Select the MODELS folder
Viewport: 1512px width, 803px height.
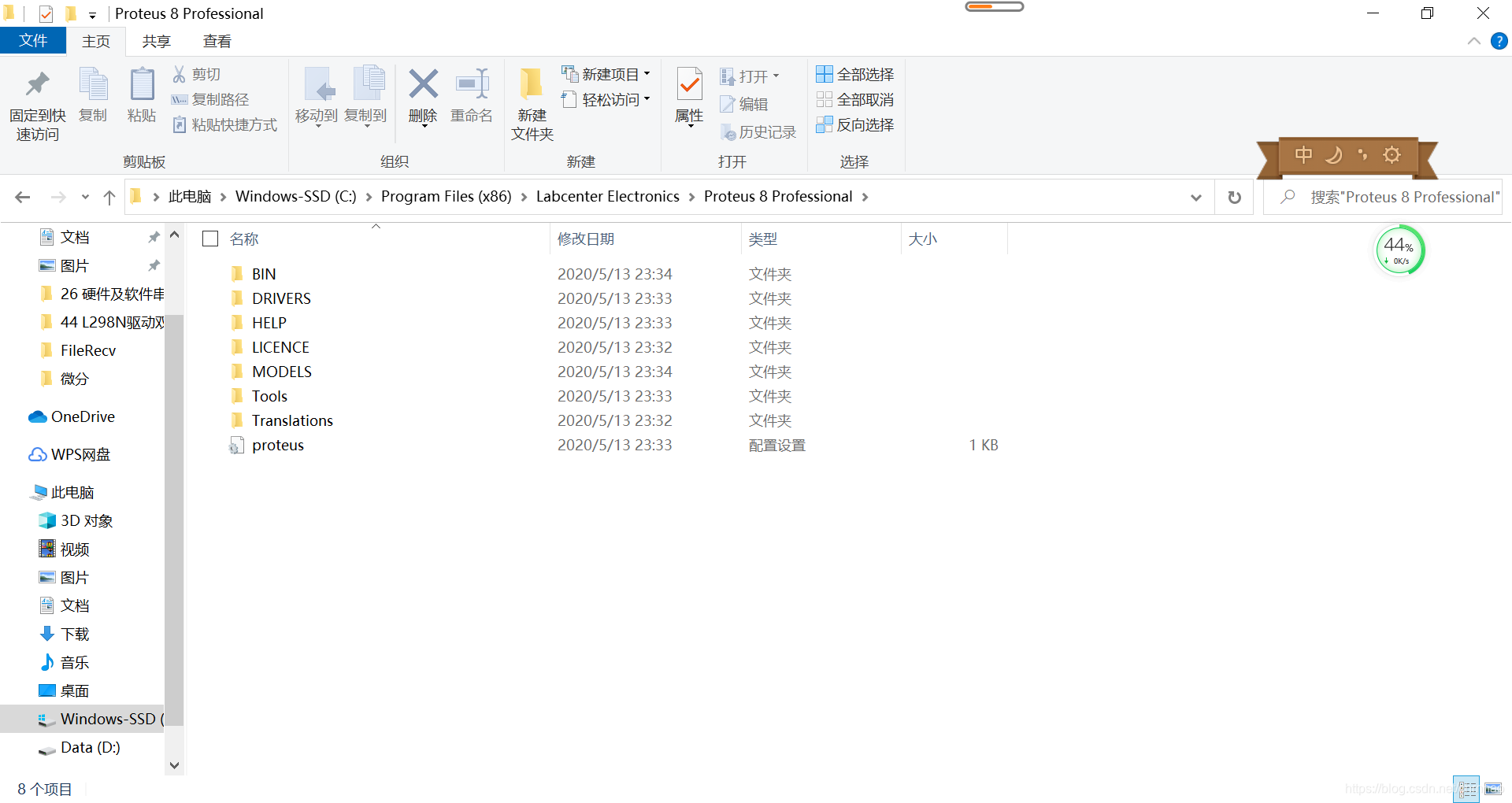pos(281,372)
